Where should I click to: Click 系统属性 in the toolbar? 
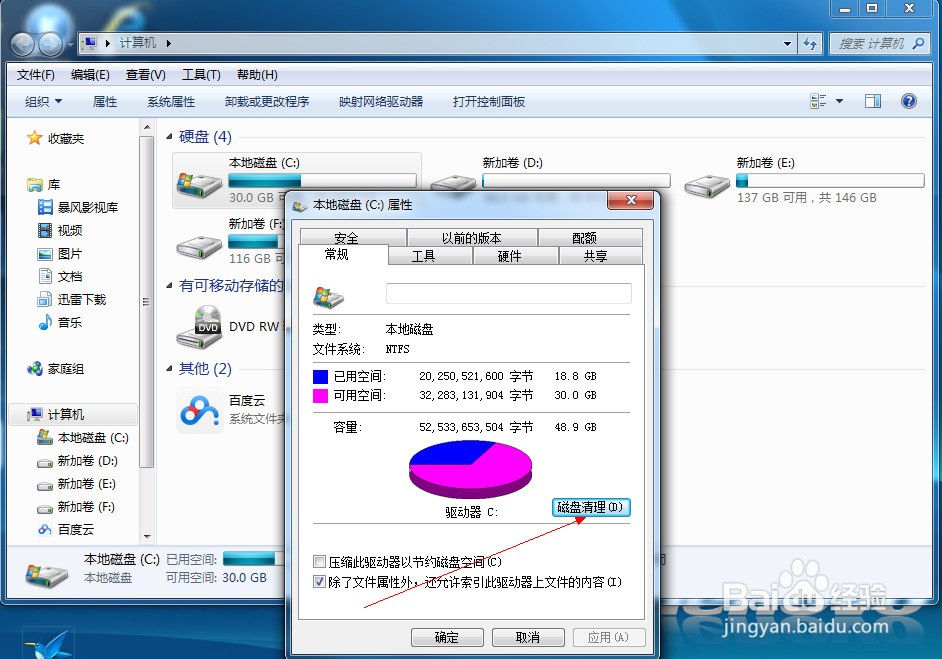pyautogui.click(x=171, y=102)
